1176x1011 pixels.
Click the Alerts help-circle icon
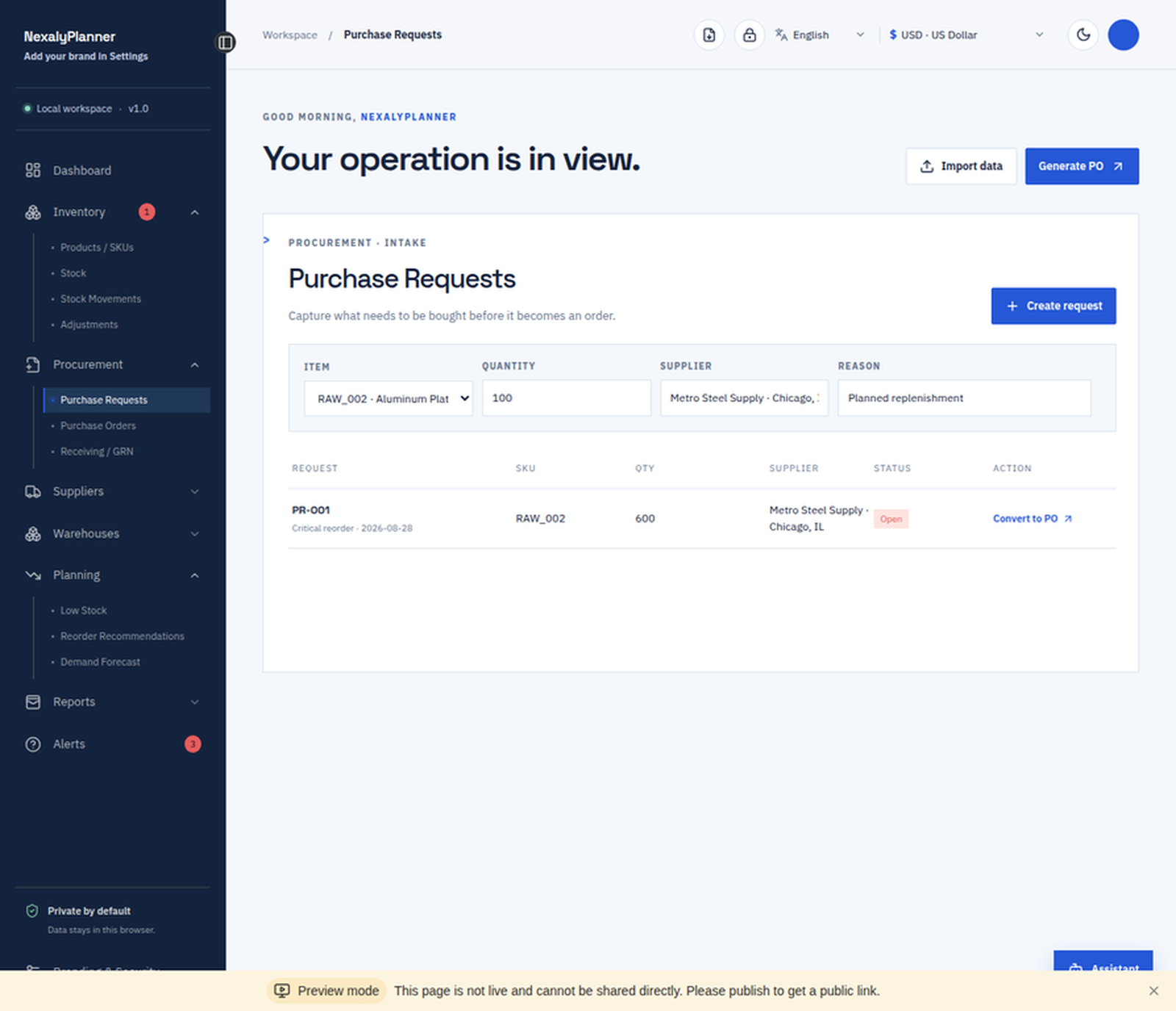point(33,744)
